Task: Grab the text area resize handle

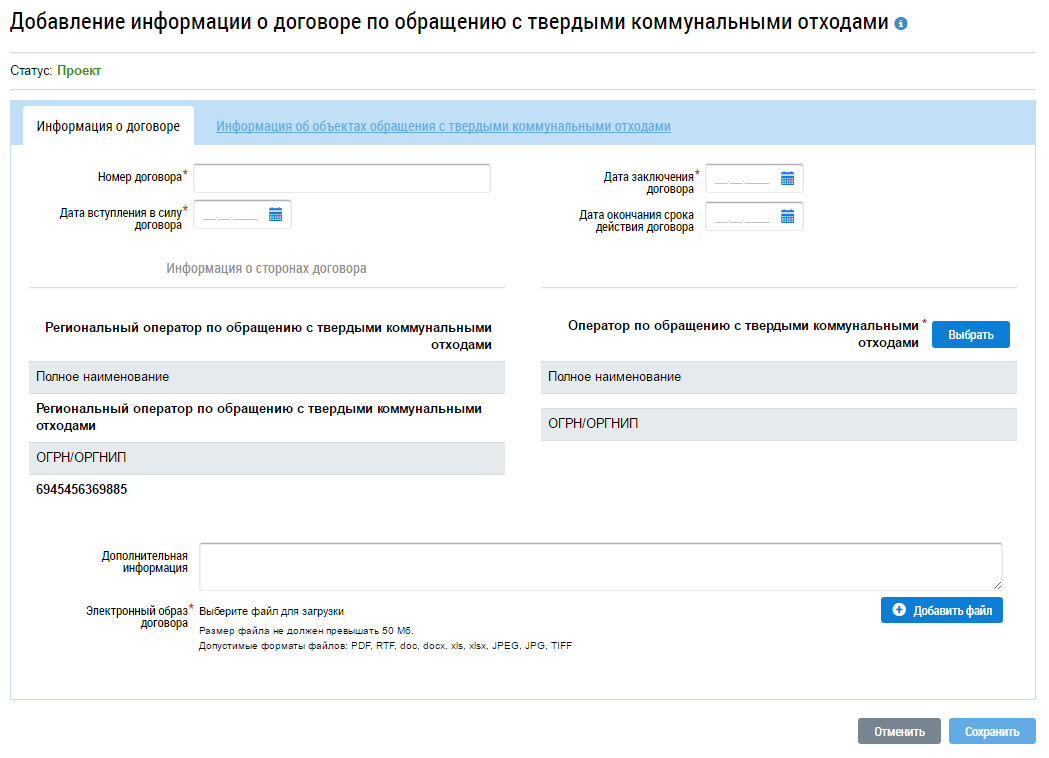Action: click(x=996, y=584)
